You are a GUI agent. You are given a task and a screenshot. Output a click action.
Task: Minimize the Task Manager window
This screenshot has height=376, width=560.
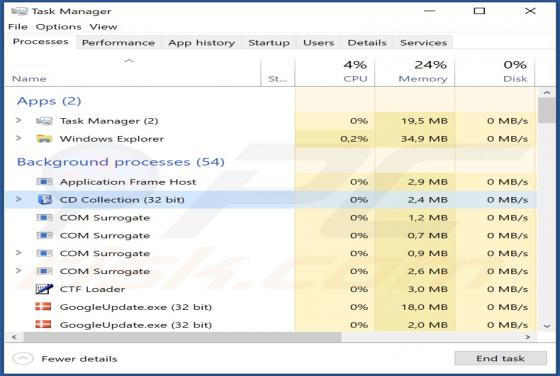pos(429,11)
